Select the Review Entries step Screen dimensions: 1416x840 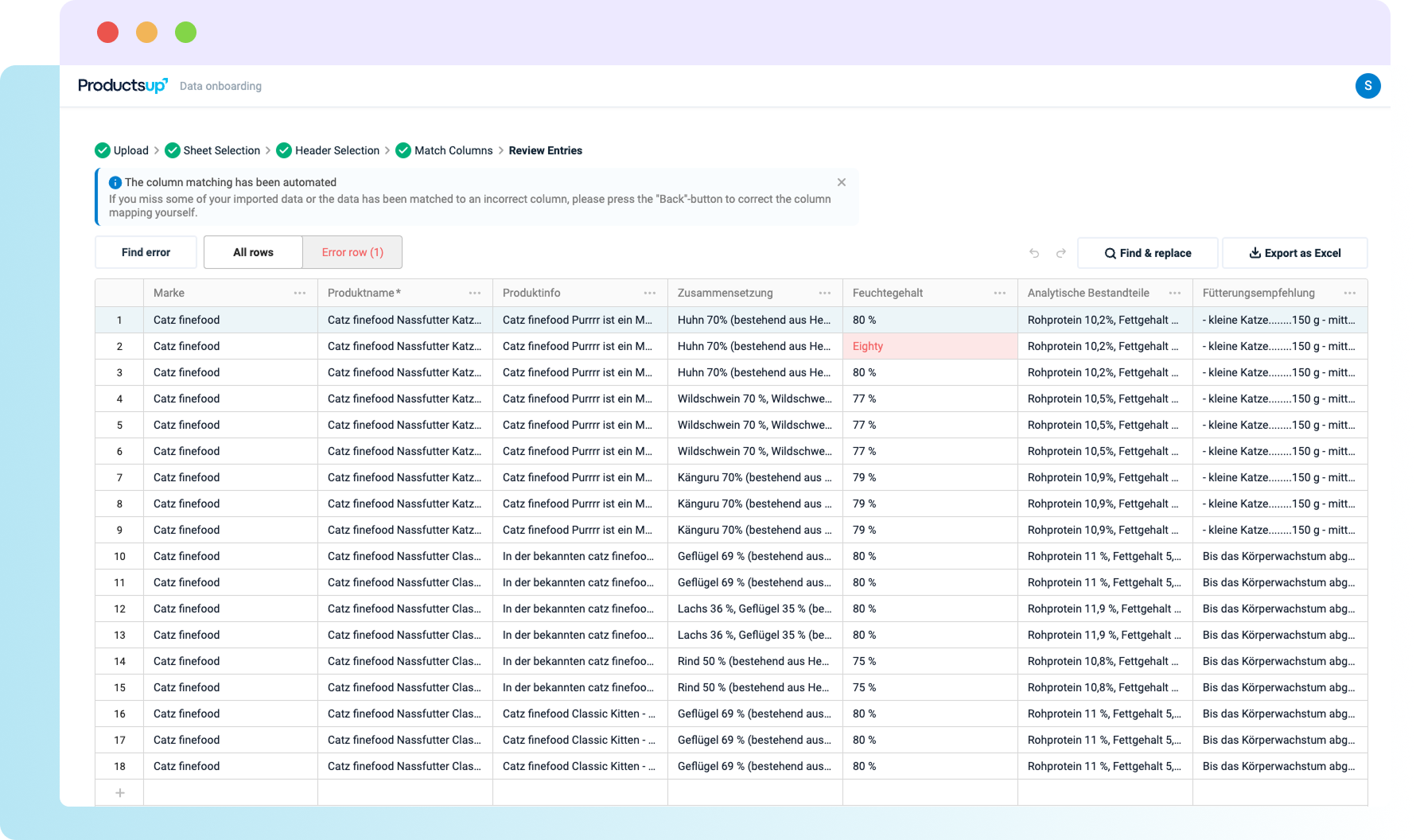(x=546, y=150)
